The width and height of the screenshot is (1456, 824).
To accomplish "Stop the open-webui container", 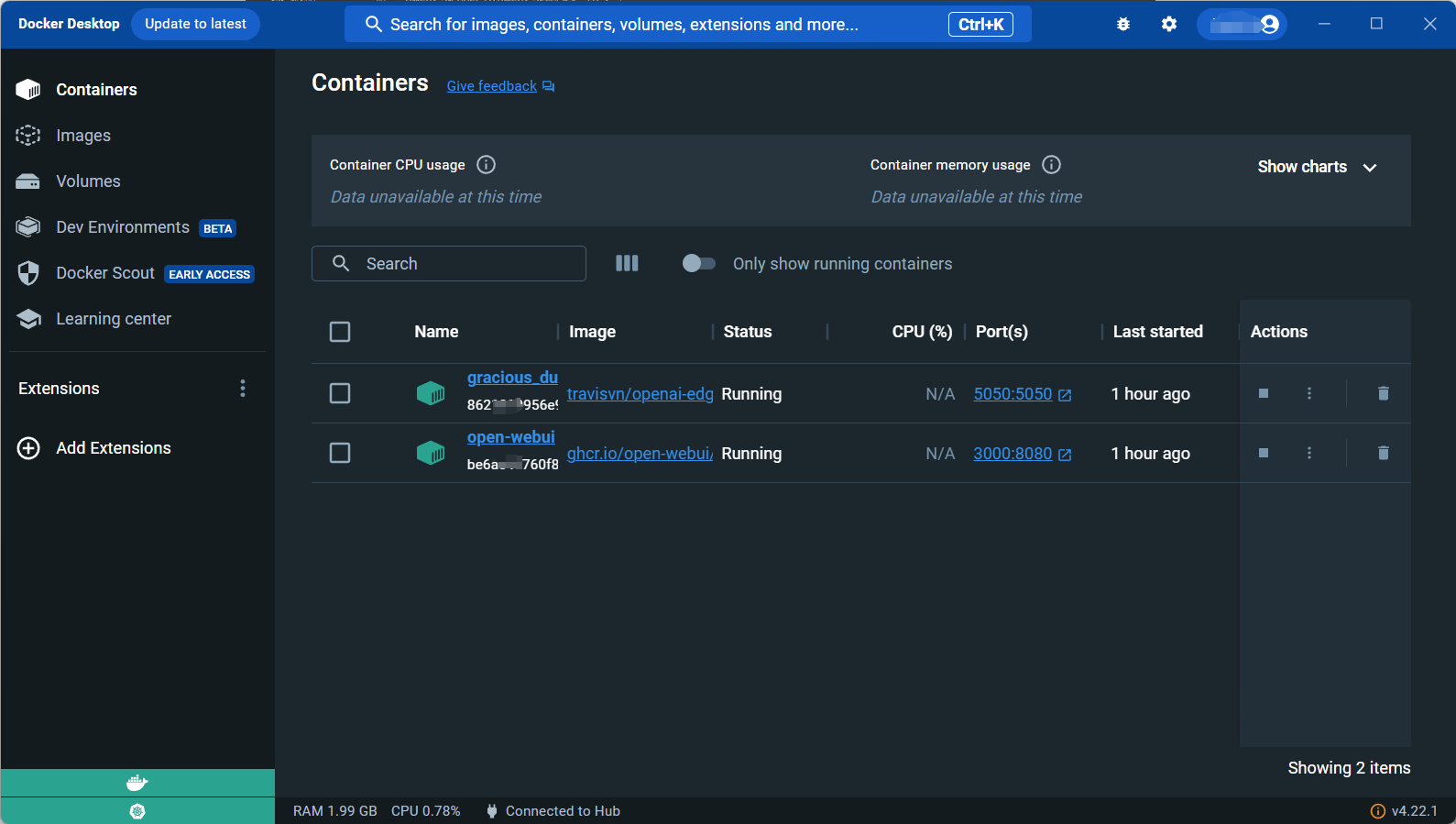I will pos(1264,453).
